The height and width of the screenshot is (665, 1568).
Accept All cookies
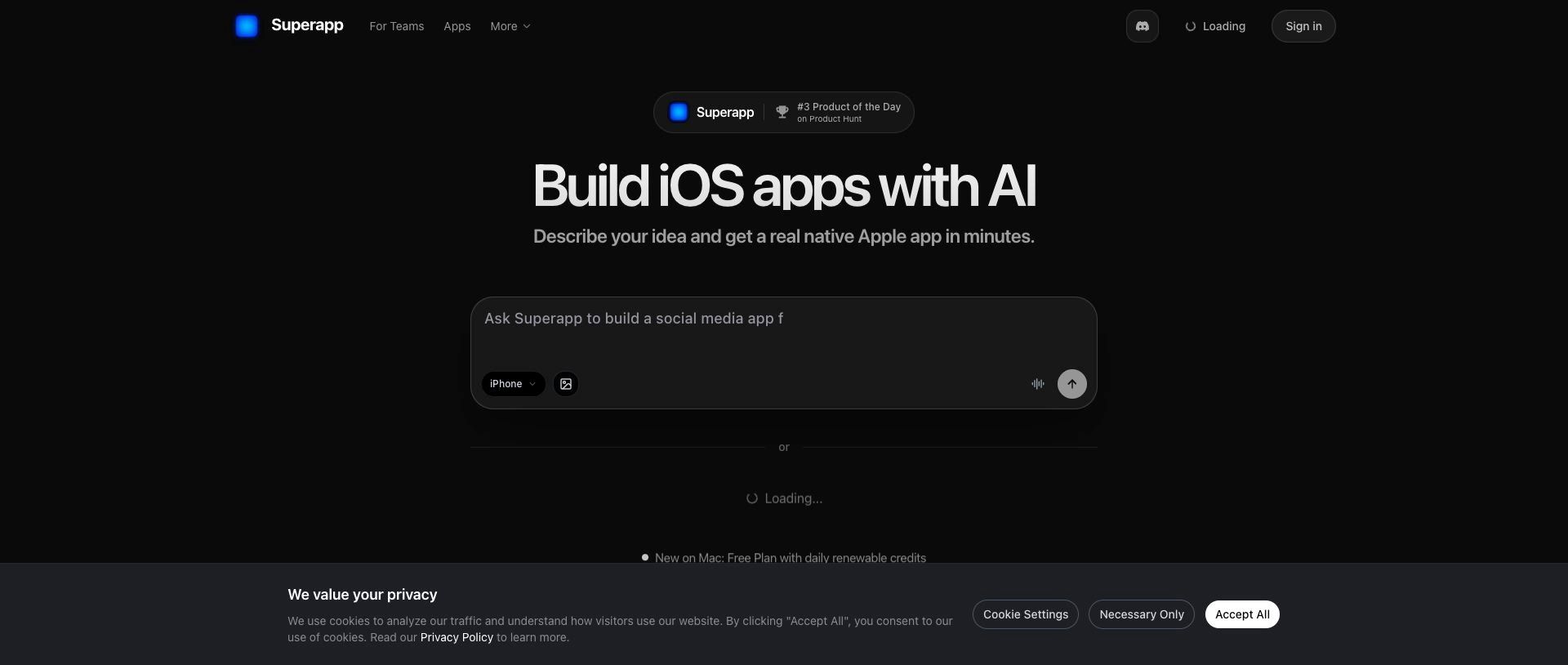[x=1241, y=614]
